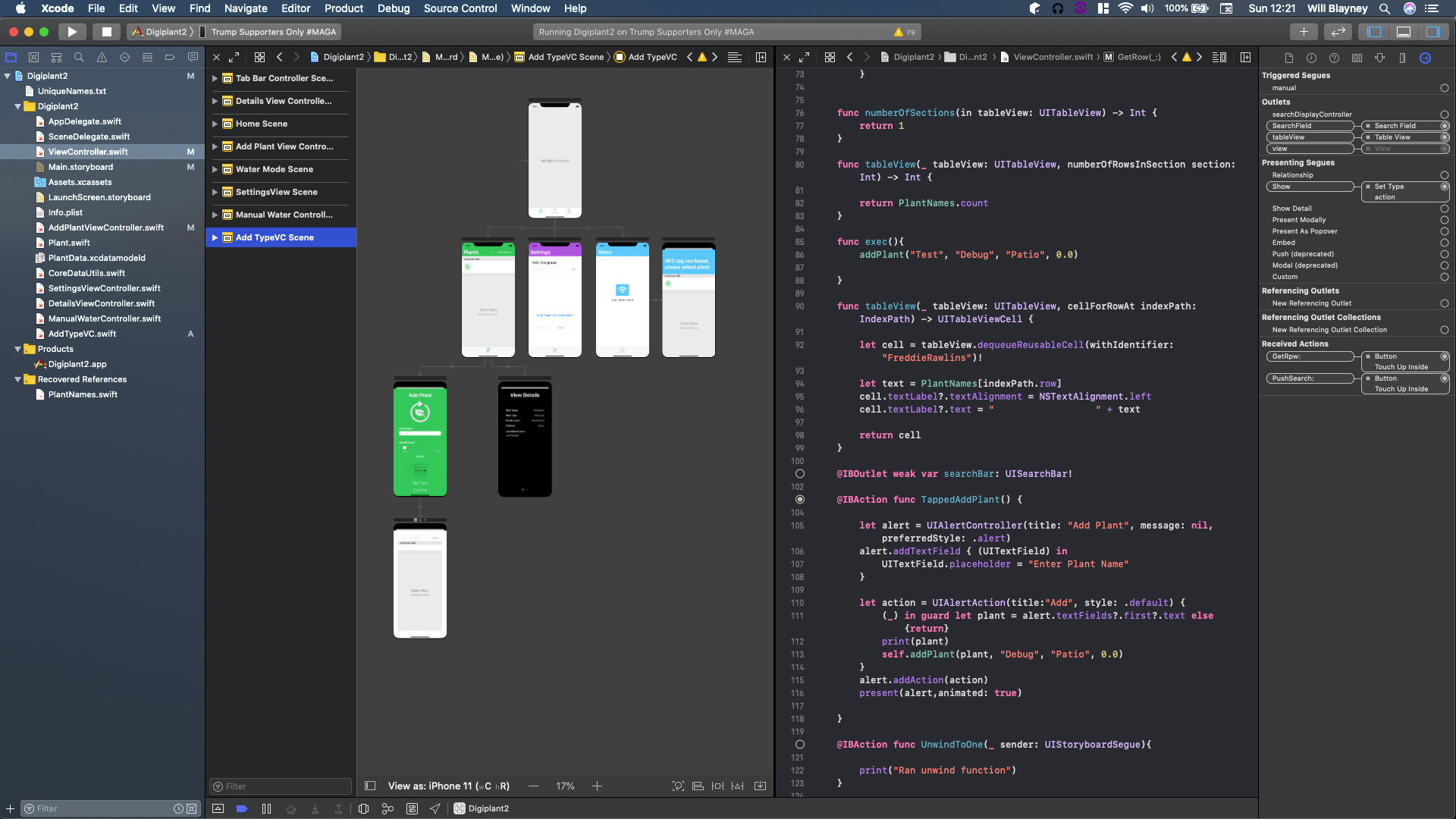Click the code review arrows button
1456x819 pixels.
click(1338, 32)
